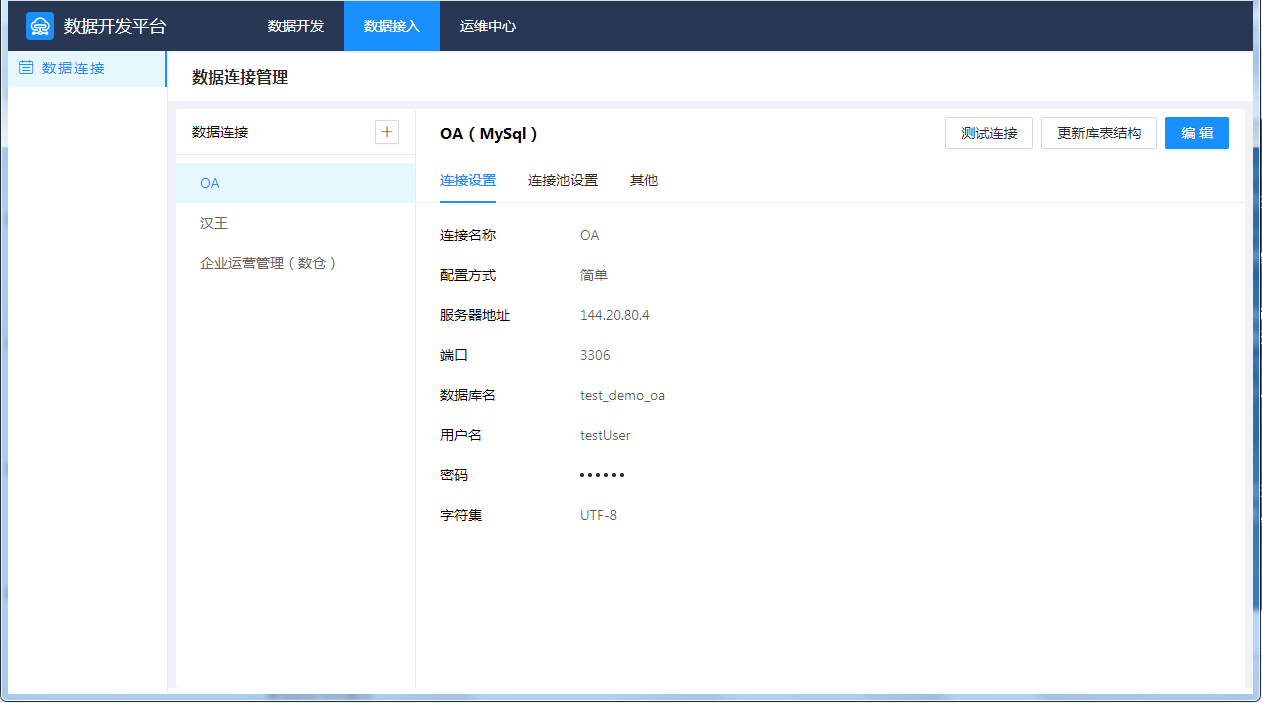The height and width of the screenshot is (703, 1262).
Task: Open the 数据开发 top navigation tab
Action: tap(296, 26)
